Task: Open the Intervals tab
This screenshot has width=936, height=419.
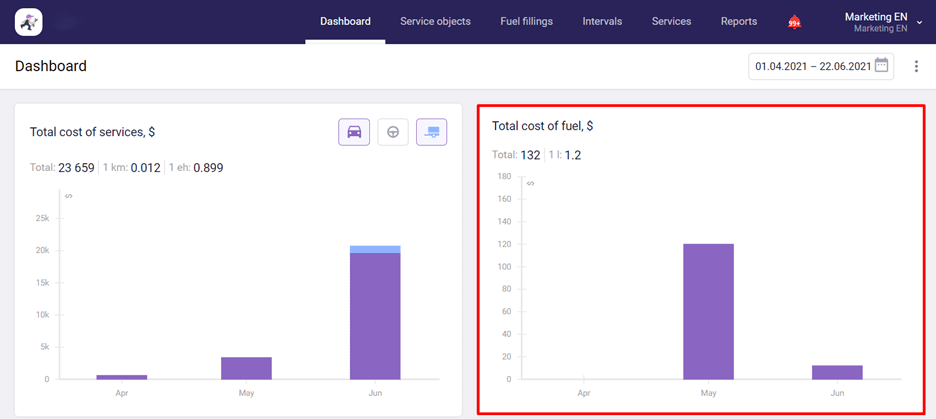Action: click(x=602, y=21)
